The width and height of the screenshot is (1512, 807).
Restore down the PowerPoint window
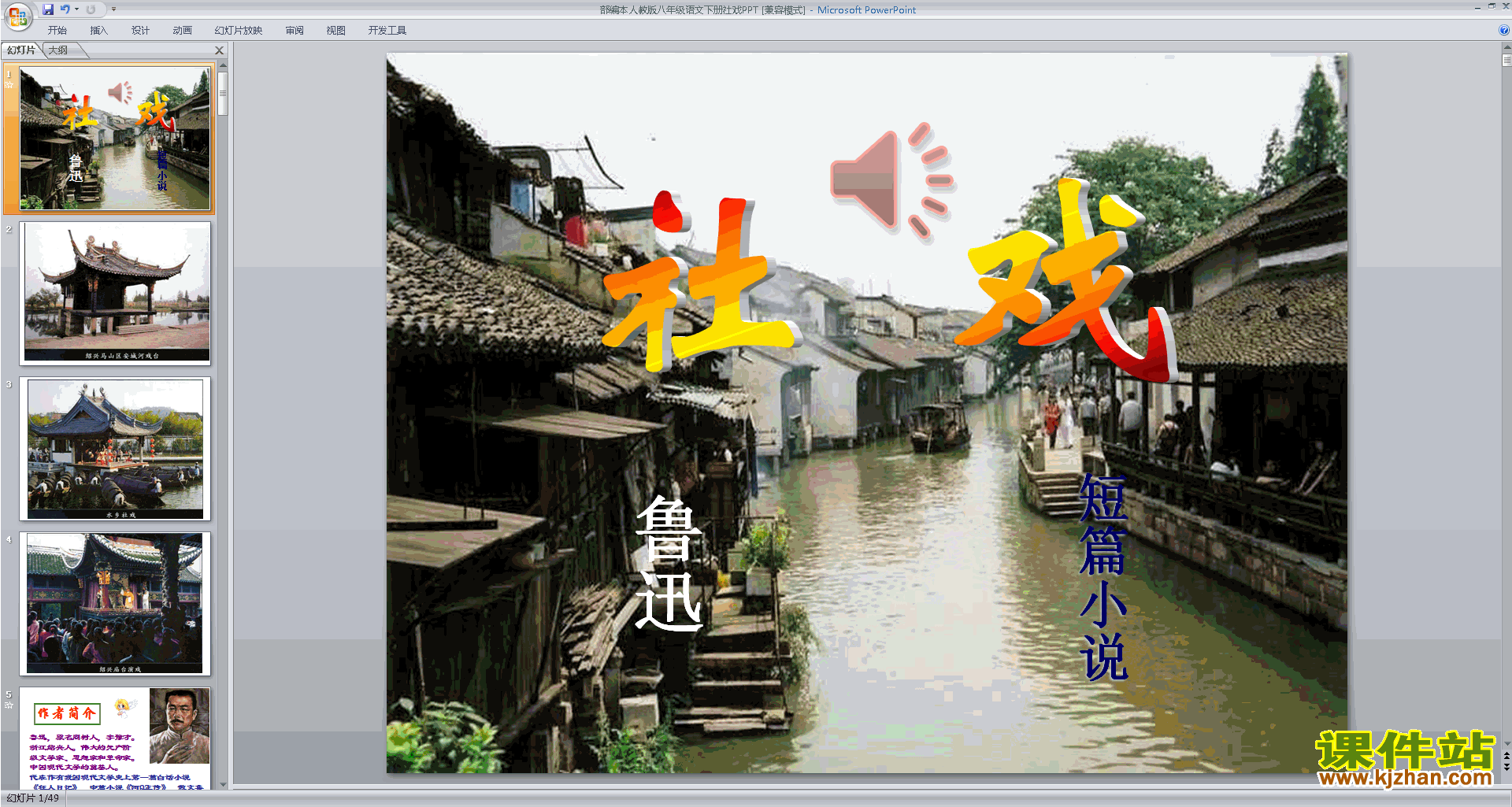1492,6
